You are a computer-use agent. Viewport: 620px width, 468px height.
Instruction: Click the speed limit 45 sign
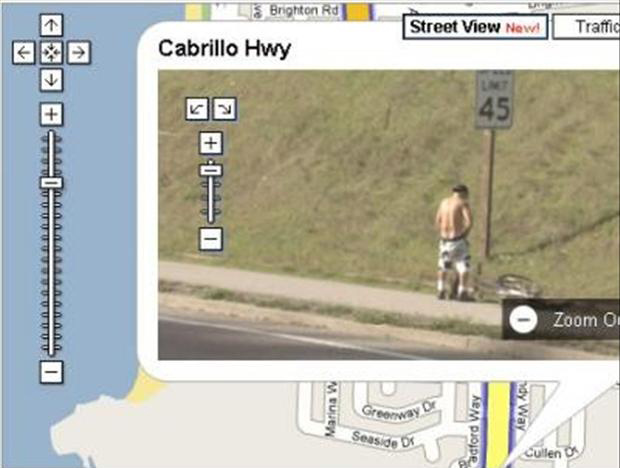494,100
